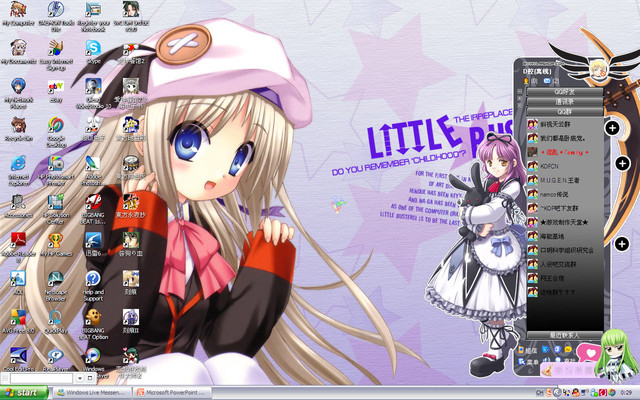Open the Easy Internet Sign-up shortcut
640x400 pixels.
(56, 55)
